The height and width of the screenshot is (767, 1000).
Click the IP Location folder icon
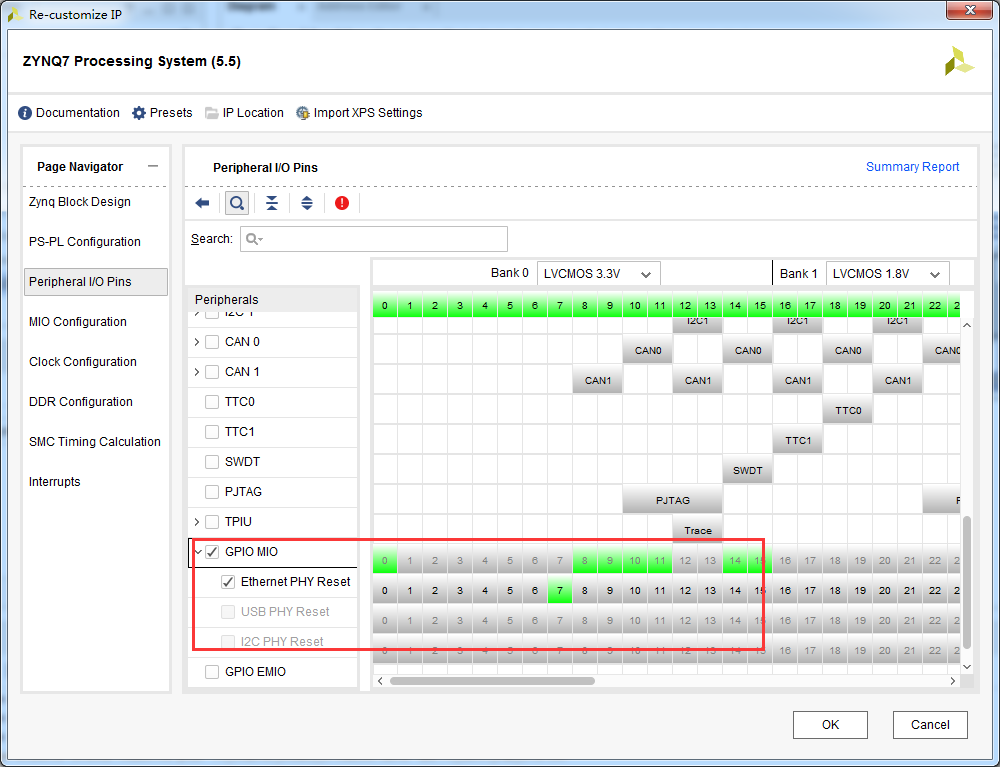click(x=212, y=113)
